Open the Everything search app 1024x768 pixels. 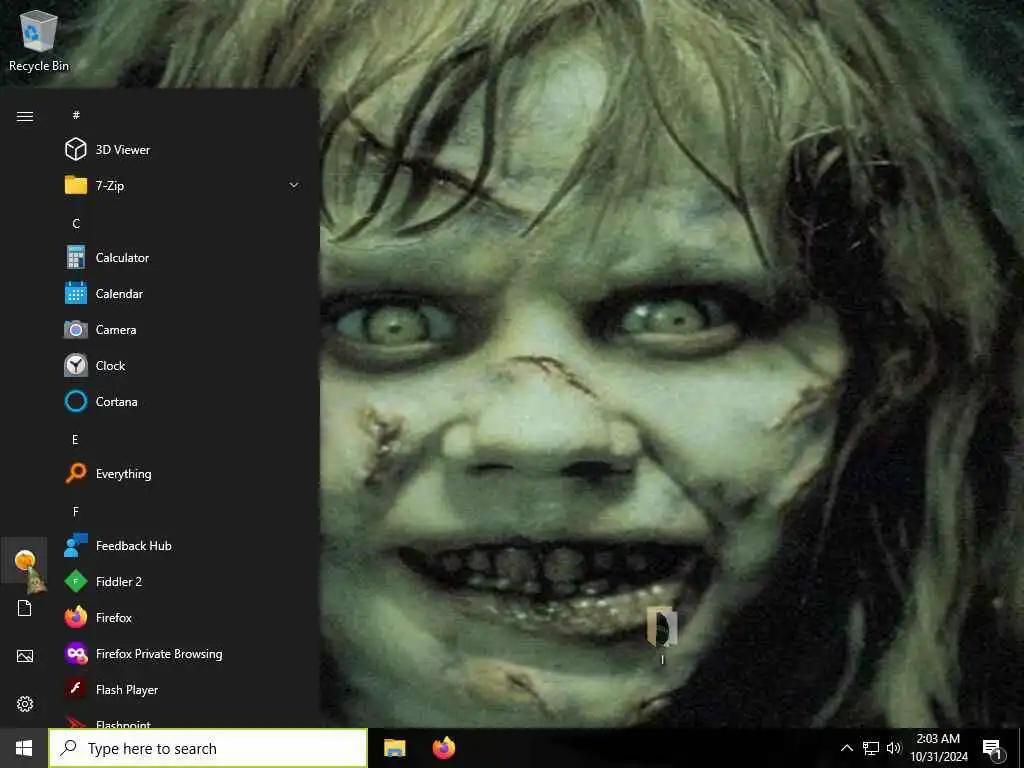point(183,473)
